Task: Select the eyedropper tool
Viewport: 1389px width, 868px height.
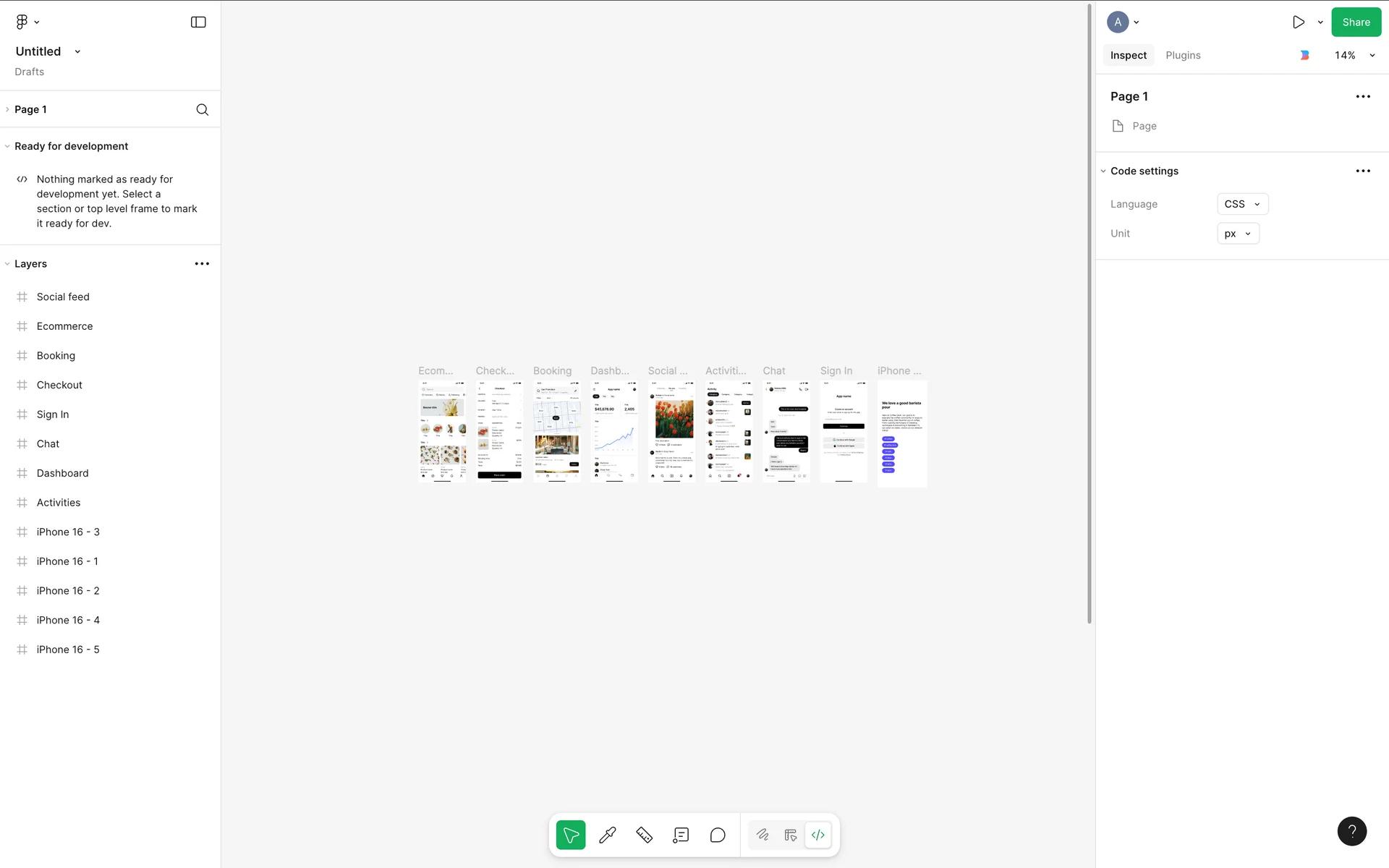Action: pos(608,835)
